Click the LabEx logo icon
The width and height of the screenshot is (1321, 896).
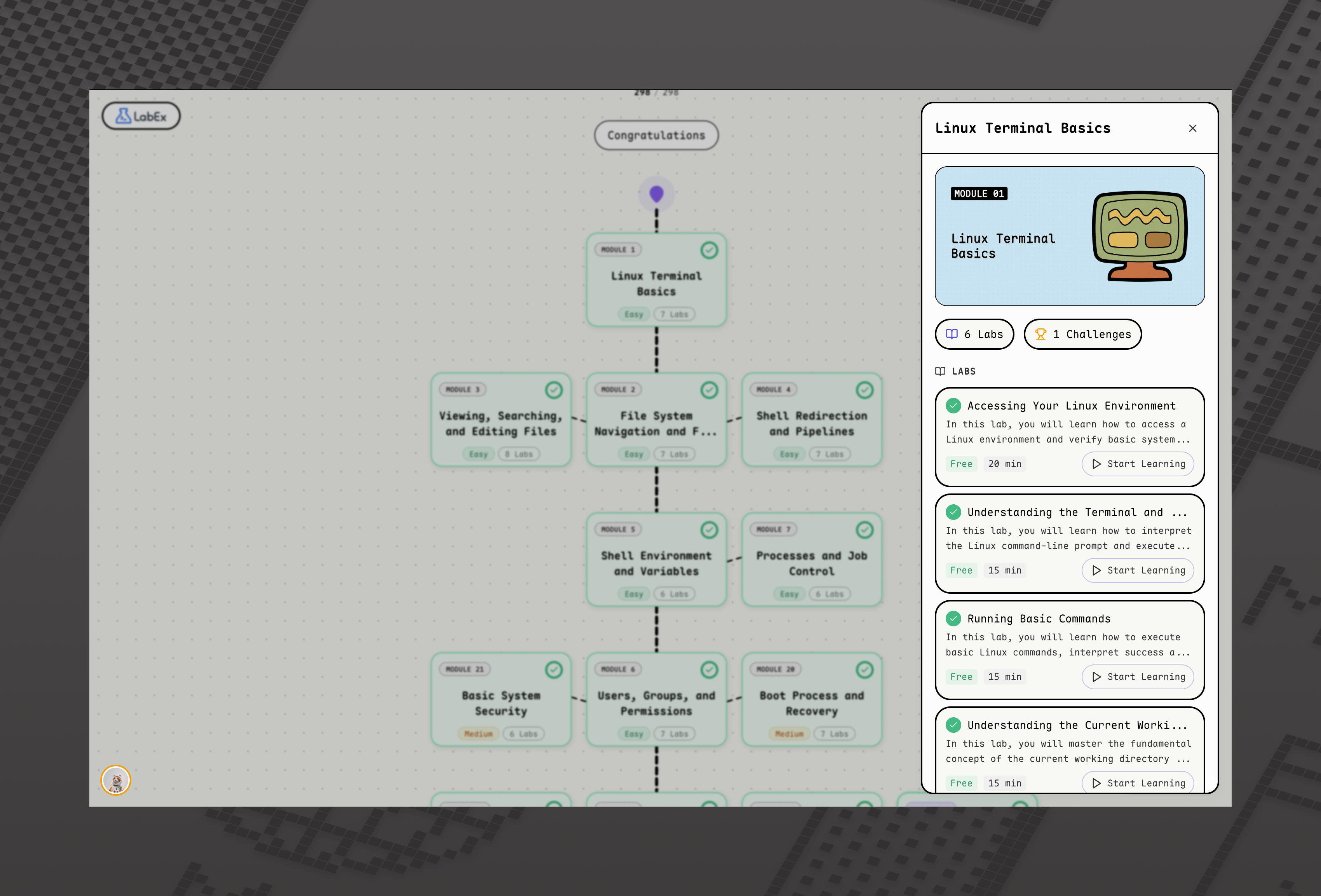coord(123,115)
